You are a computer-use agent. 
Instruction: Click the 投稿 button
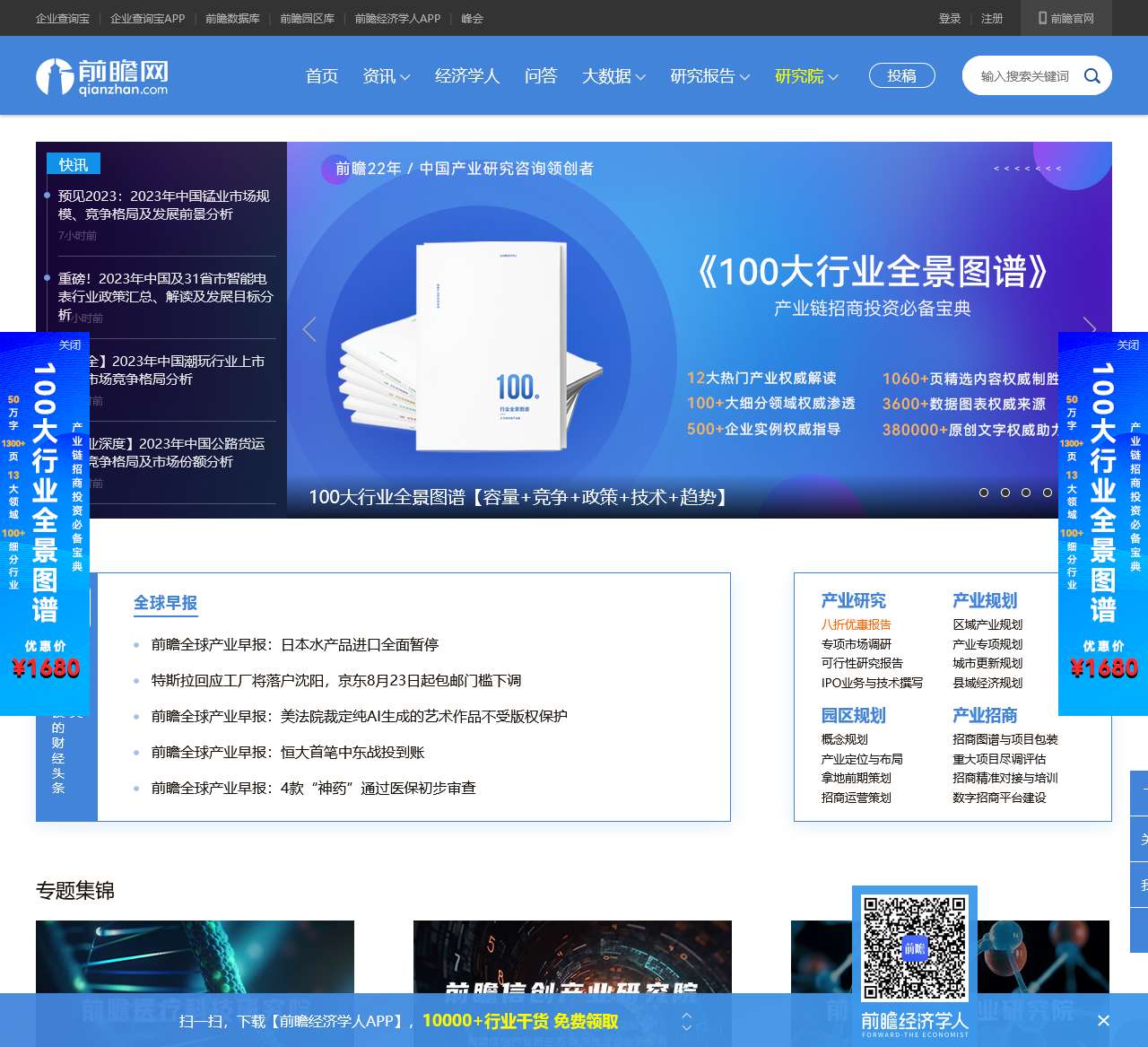(x=902, y=76)
